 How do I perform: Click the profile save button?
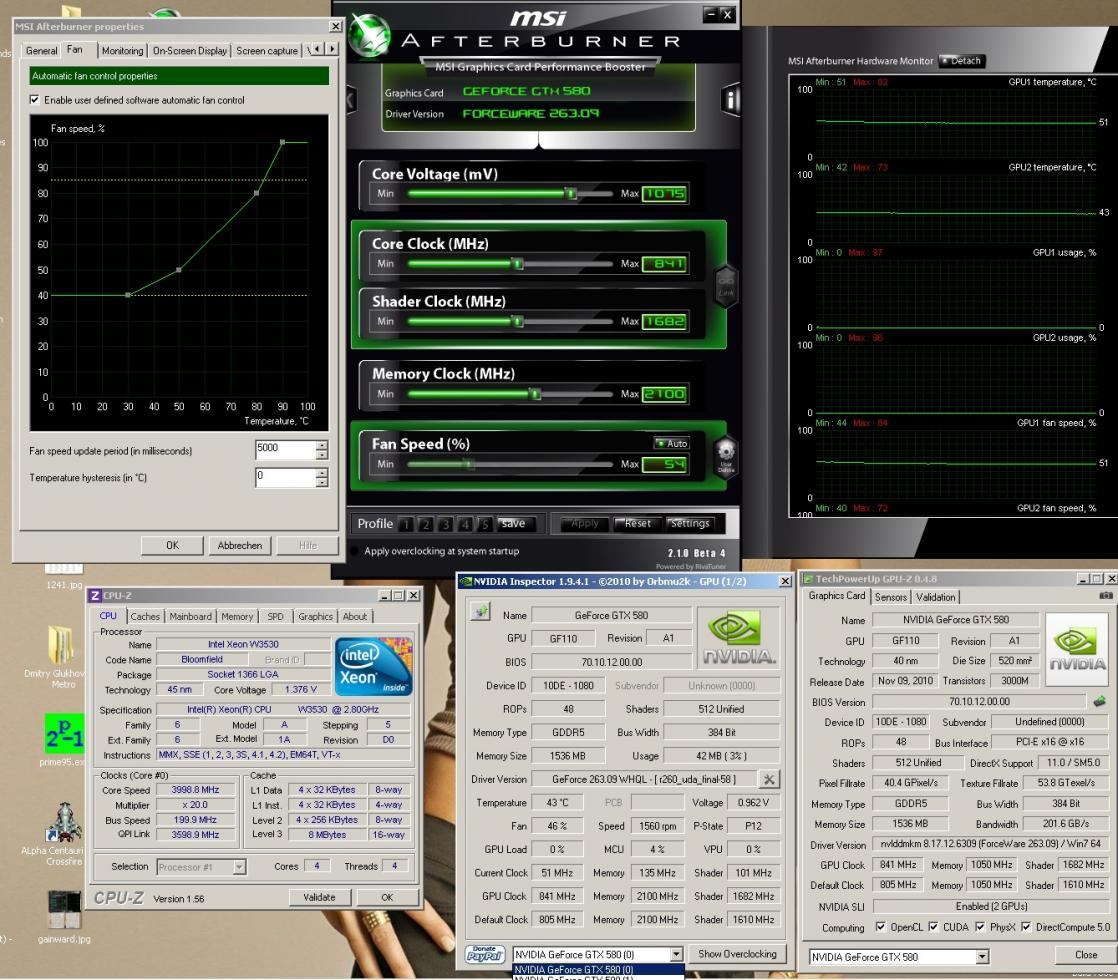pos(513,524)
